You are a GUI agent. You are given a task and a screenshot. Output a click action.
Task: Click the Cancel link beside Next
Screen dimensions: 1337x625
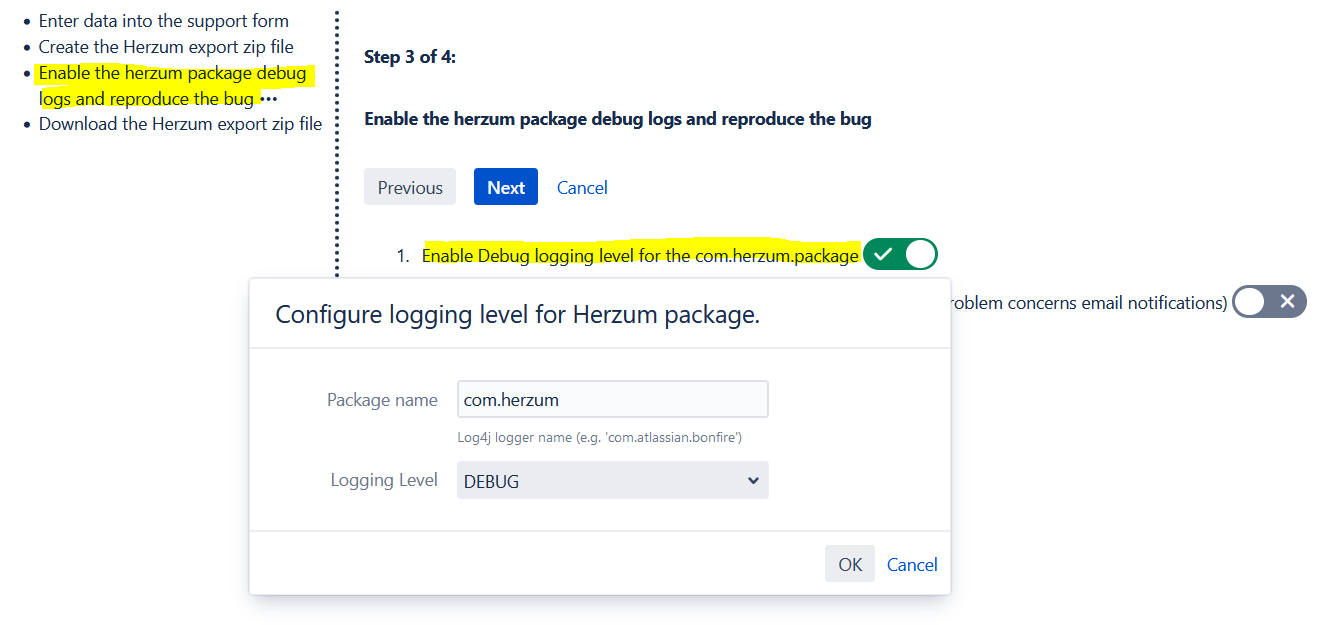click(x=582, y=187)
